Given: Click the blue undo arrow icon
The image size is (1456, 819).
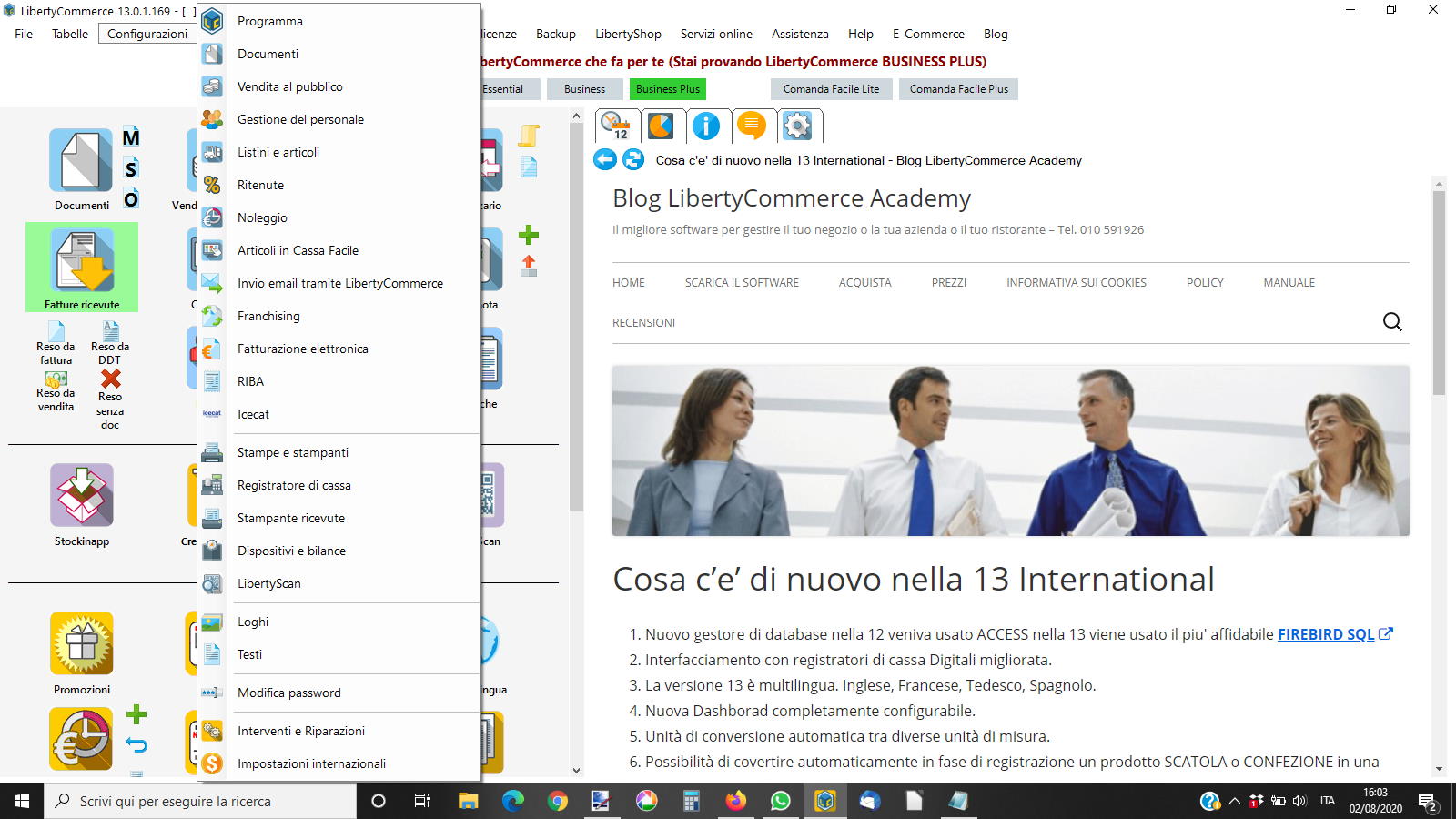Looking at the screenshot, I should (136, 745).
